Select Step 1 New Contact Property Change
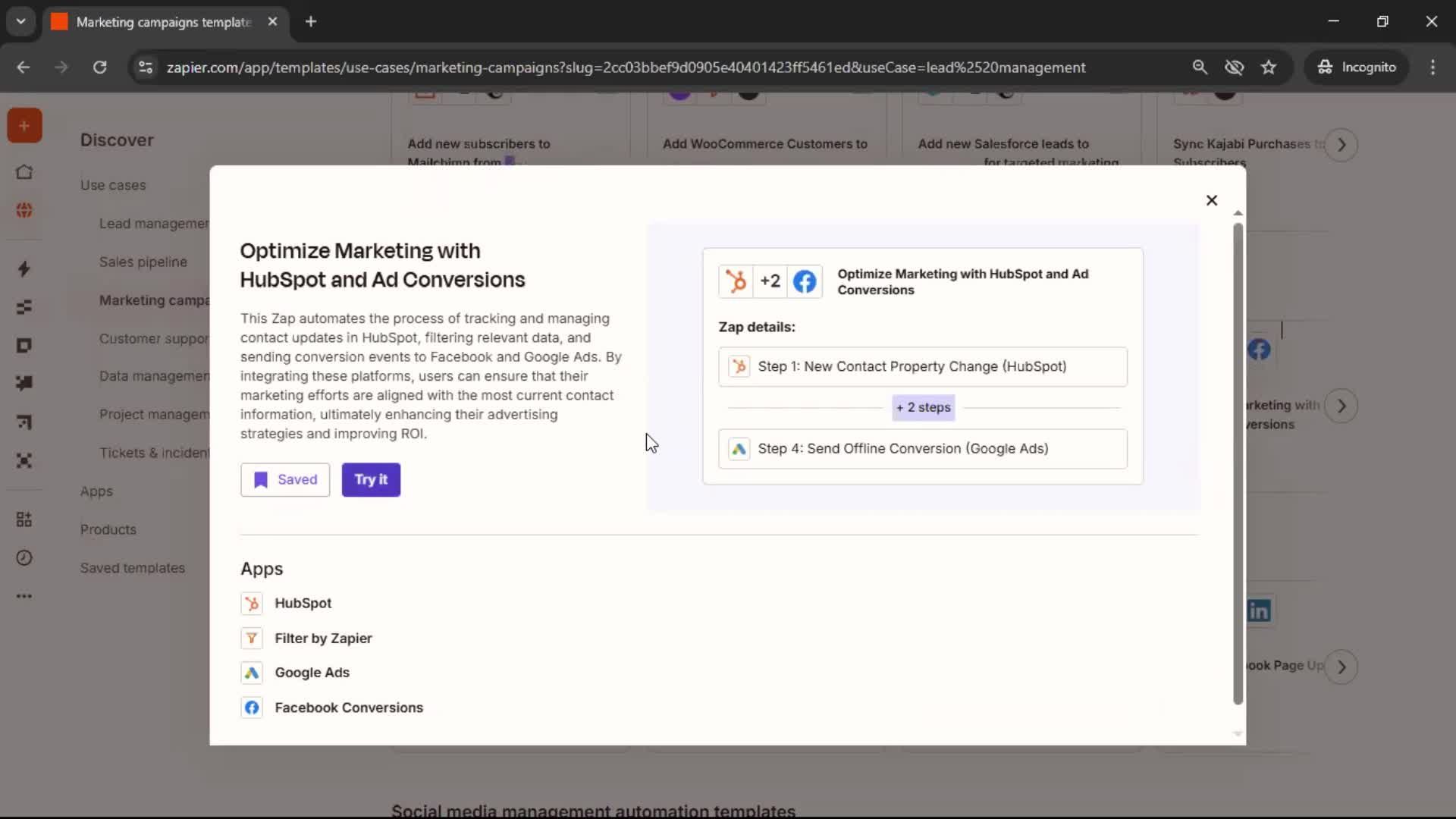Viewport: 1456px width, 819px height. (x=922, y=366)
